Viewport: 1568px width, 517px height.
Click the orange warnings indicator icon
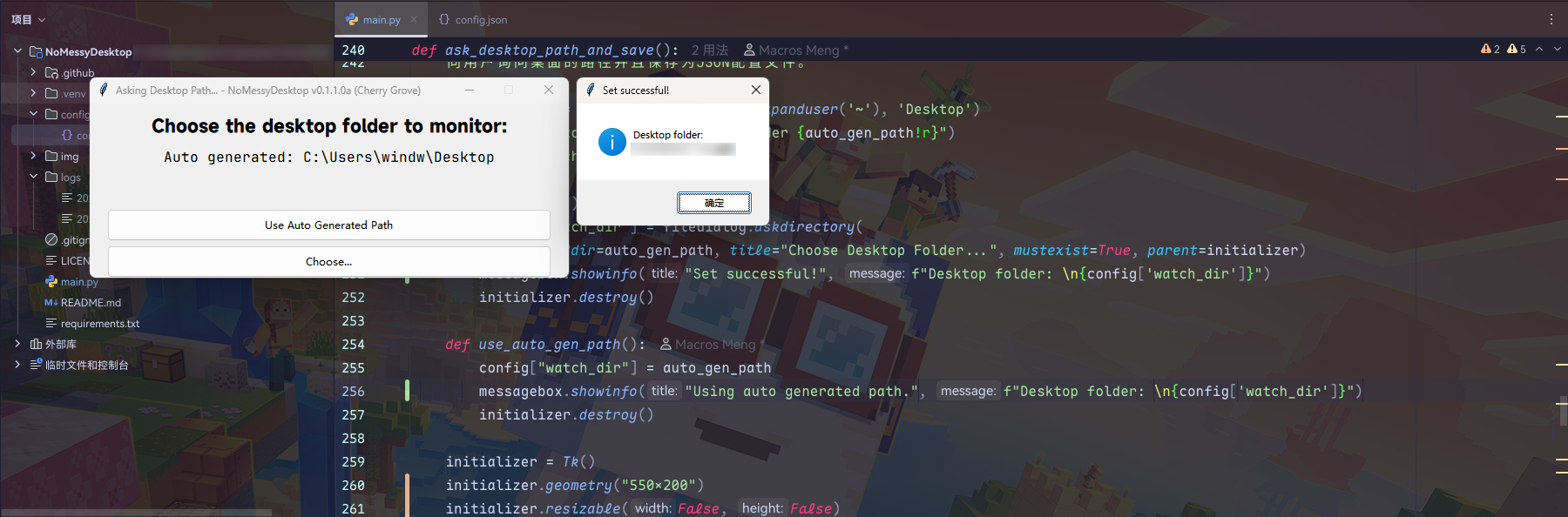(x=1486, y=49)
